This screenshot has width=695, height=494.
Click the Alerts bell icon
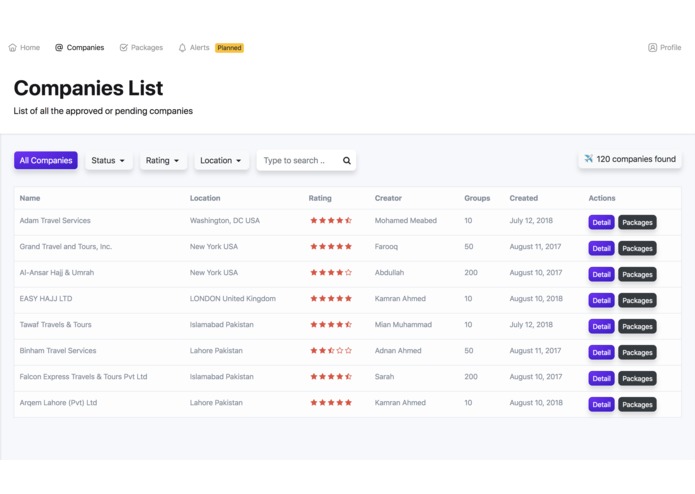point(182,47)
